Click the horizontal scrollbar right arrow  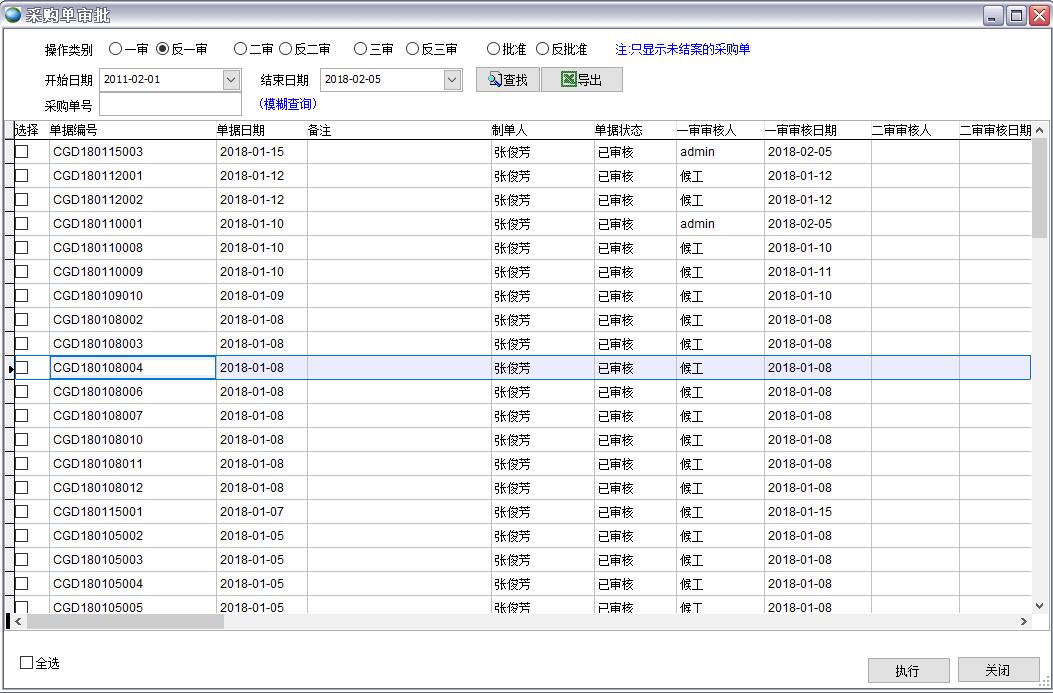click(1023, 622)
